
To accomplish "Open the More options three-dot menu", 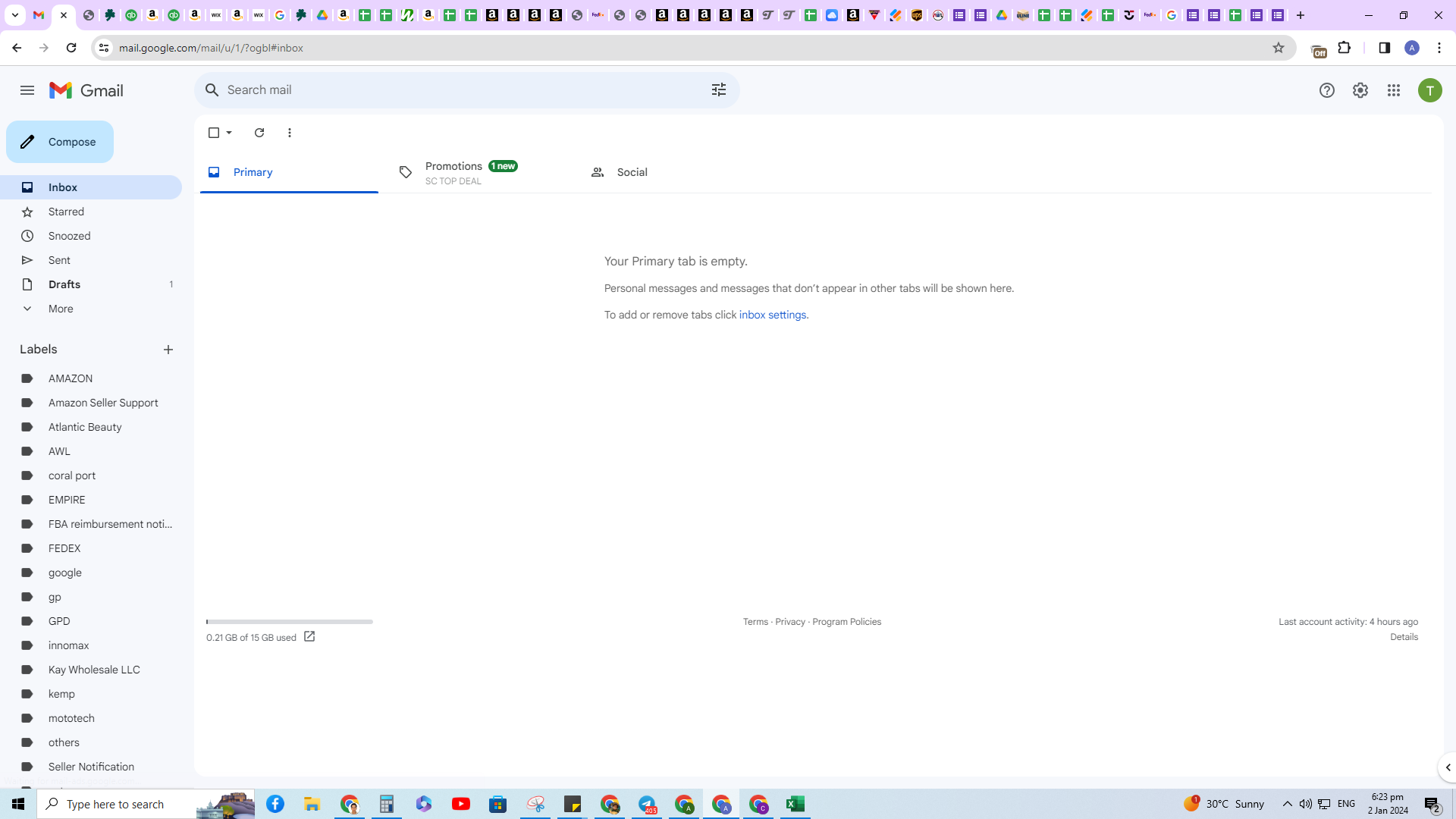I will click(x=290, y=133).
